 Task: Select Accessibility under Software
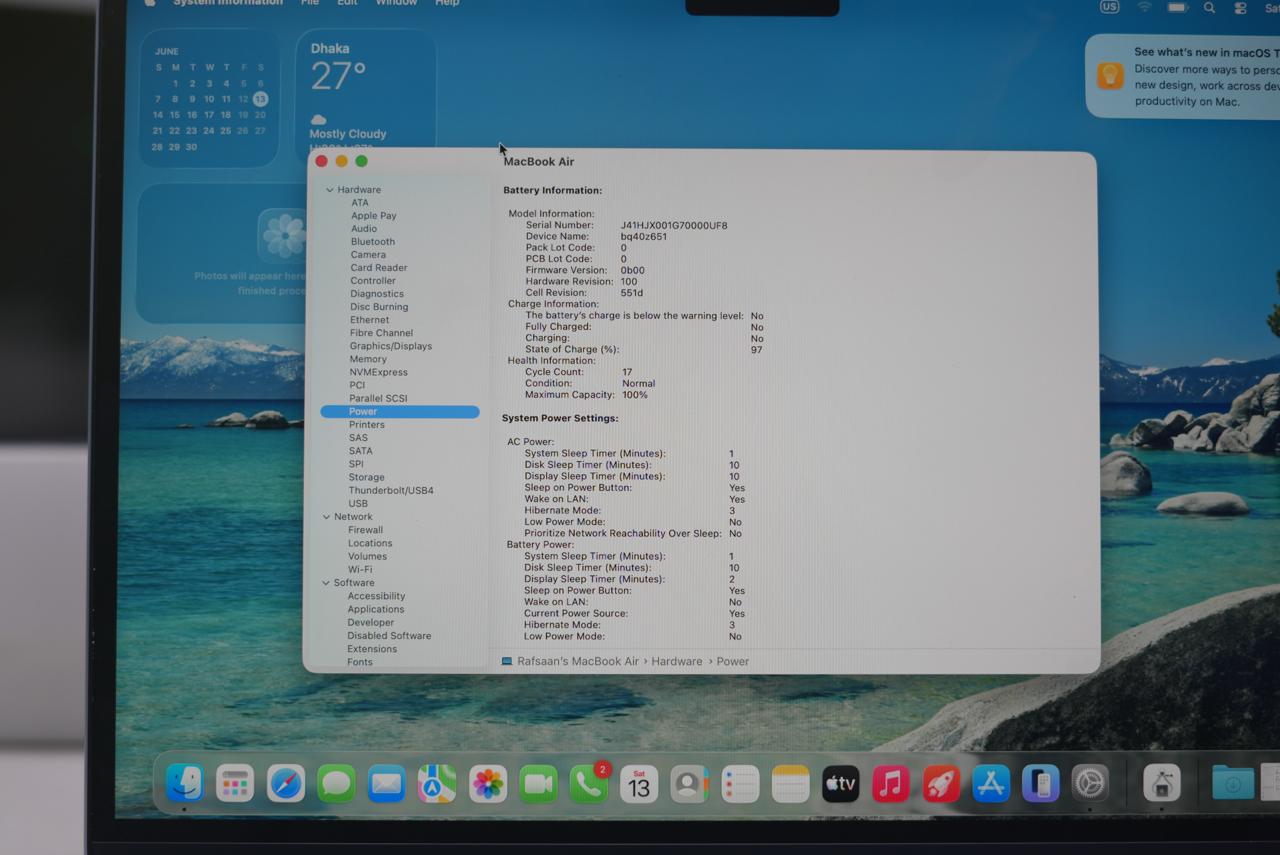coord(376,596)
